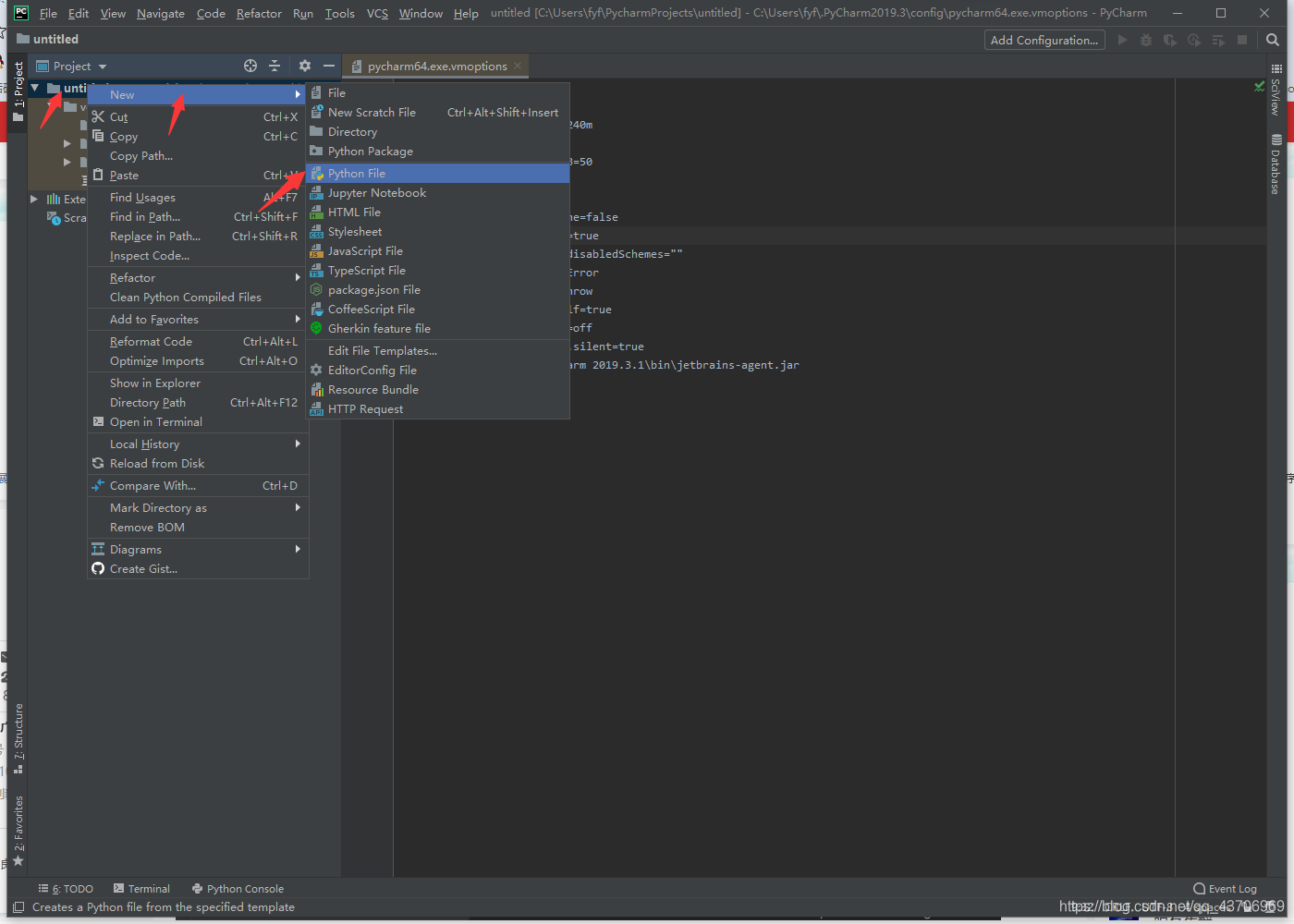Screen dimensions: 1294x924
Task: Select Resource Bundle entry
Action: 437,389
